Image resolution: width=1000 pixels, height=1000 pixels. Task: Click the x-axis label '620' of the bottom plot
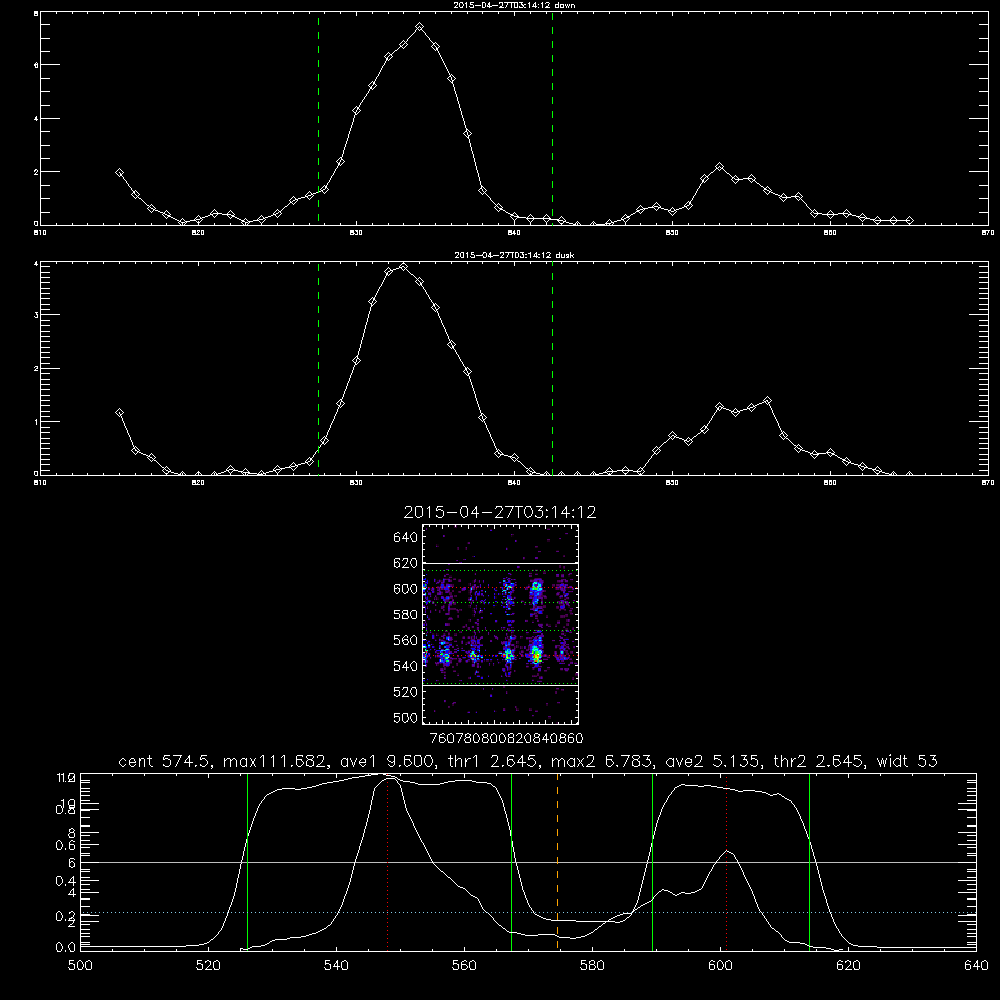pyautogui.click(x=848, y=966)
